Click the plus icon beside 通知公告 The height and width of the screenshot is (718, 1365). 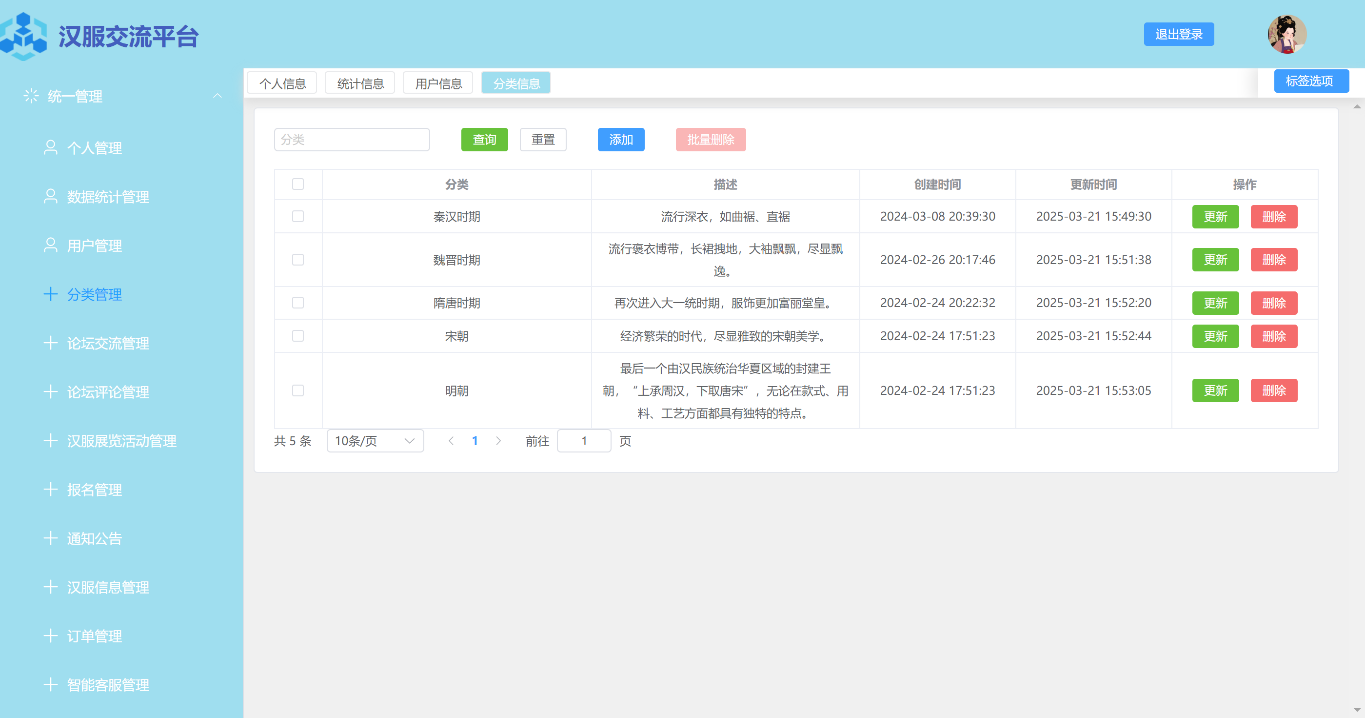(x=51, y=539)
